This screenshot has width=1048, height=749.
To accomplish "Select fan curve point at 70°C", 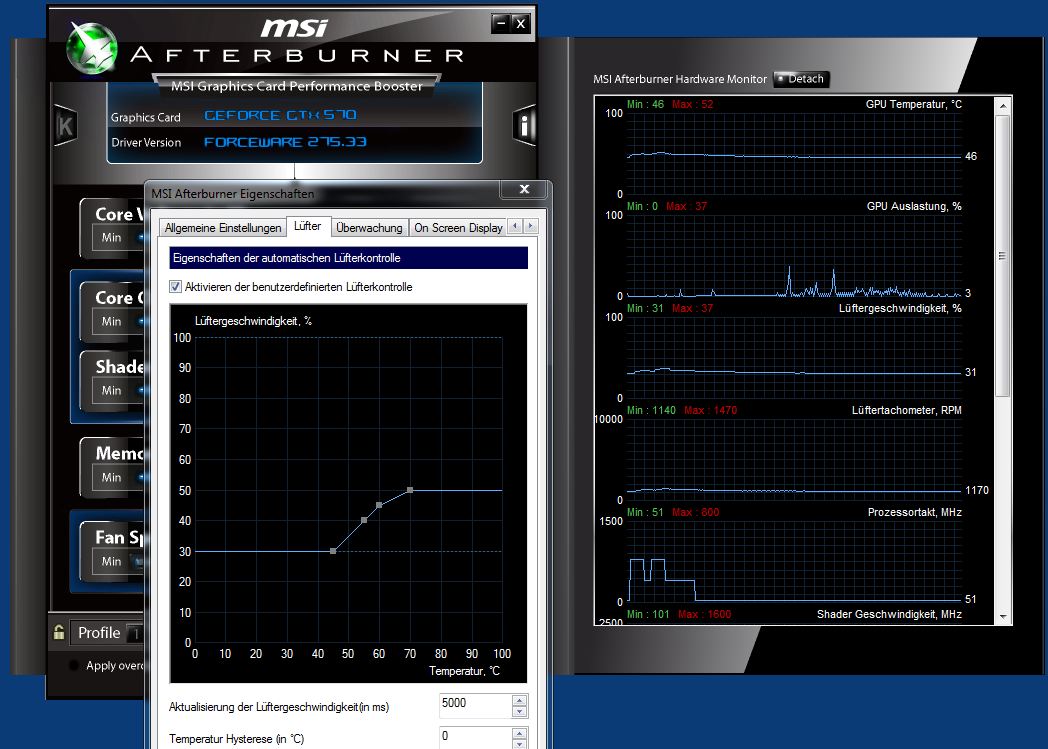I will click(x=410, y=490).
